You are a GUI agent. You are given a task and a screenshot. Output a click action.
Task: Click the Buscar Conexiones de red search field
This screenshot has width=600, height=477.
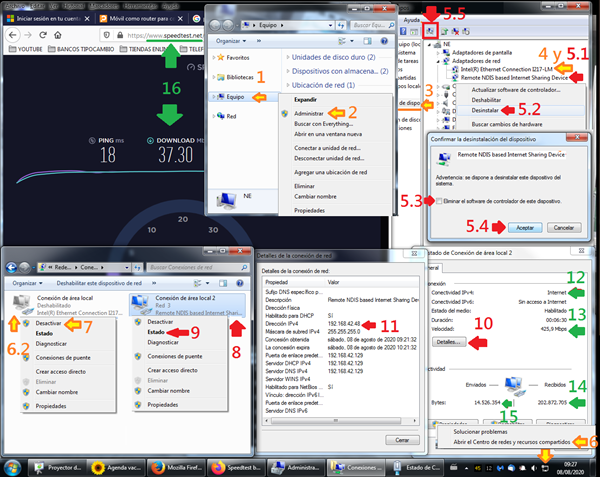coord(197,267)
